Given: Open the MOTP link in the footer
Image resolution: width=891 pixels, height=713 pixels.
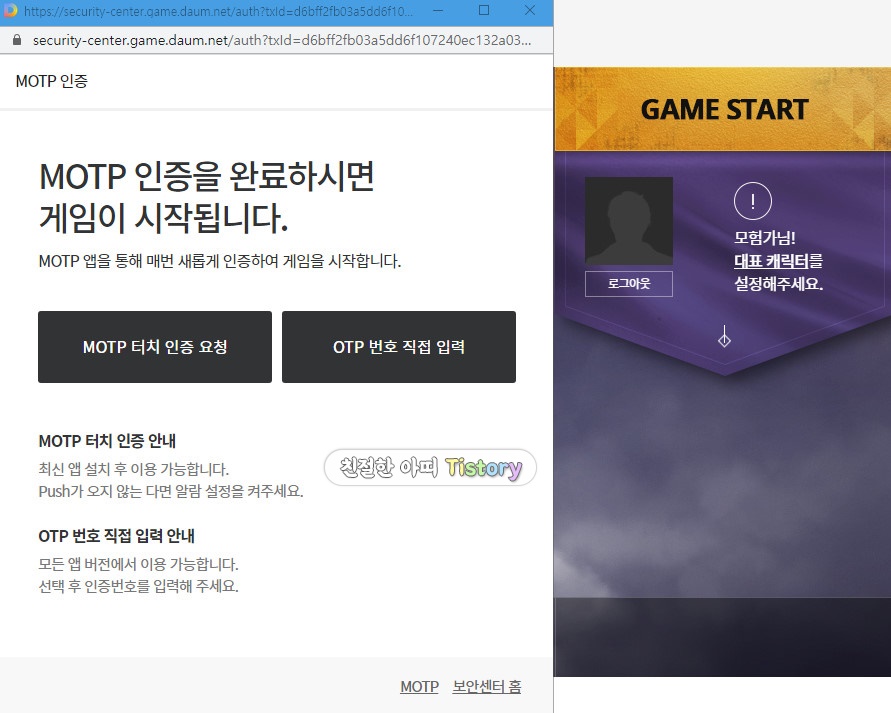Looking at the screenshot, I should (x=419, y=686).
